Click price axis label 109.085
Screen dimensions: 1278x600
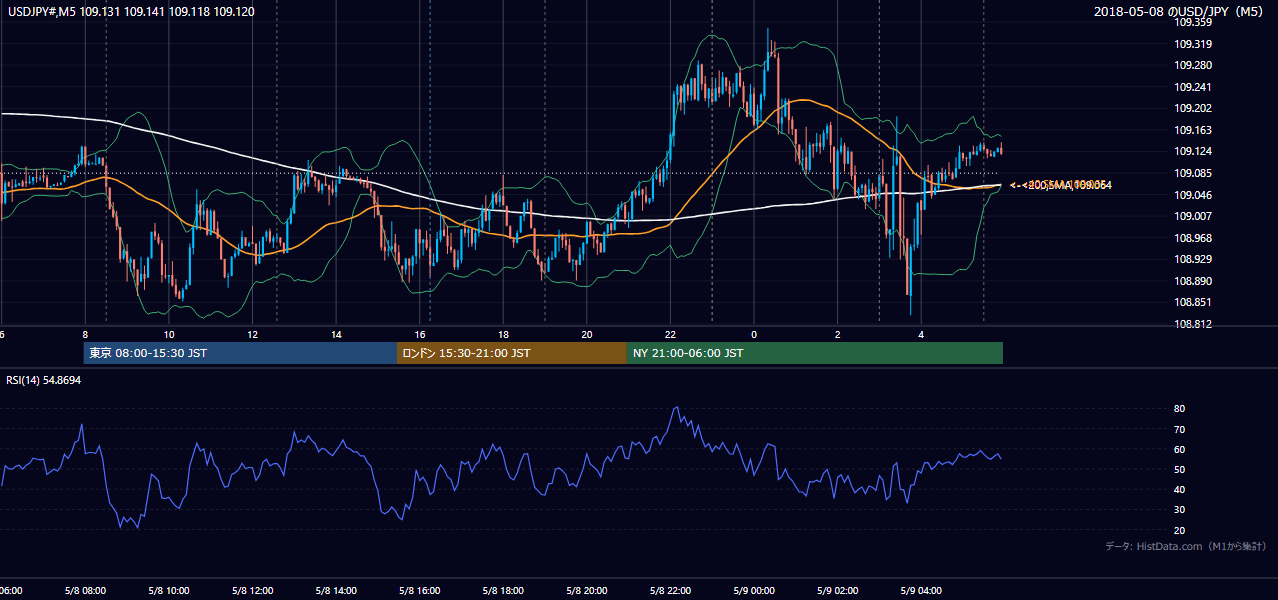pyautogui.click(x=1194, y=173)
